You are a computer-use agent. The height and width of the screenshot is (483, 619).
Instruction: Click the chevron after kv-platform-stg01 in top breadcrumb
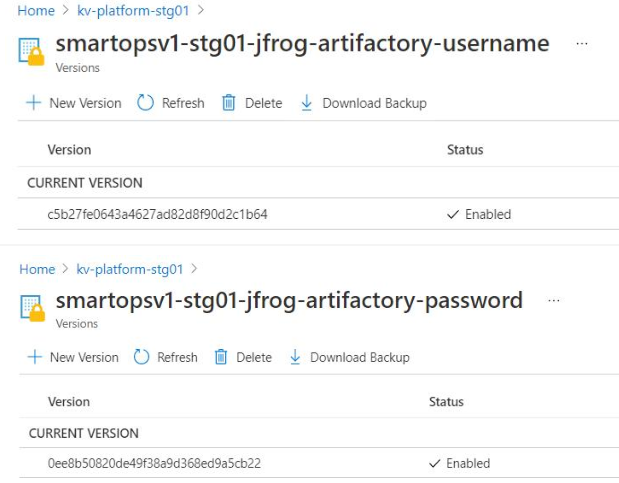(201, 10)
